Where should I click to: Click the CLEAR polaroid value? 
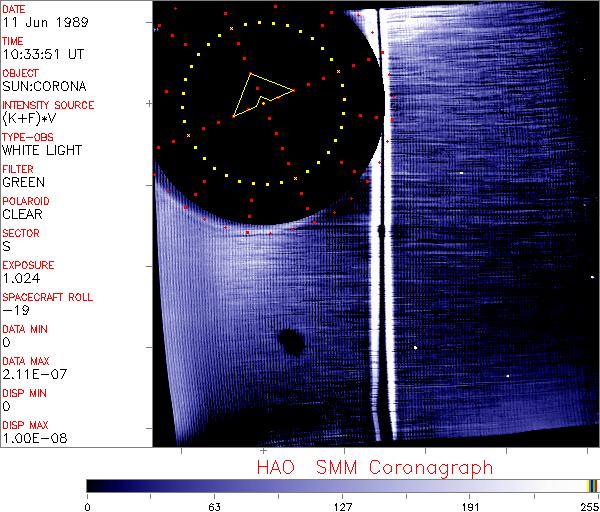click(23, 214)
